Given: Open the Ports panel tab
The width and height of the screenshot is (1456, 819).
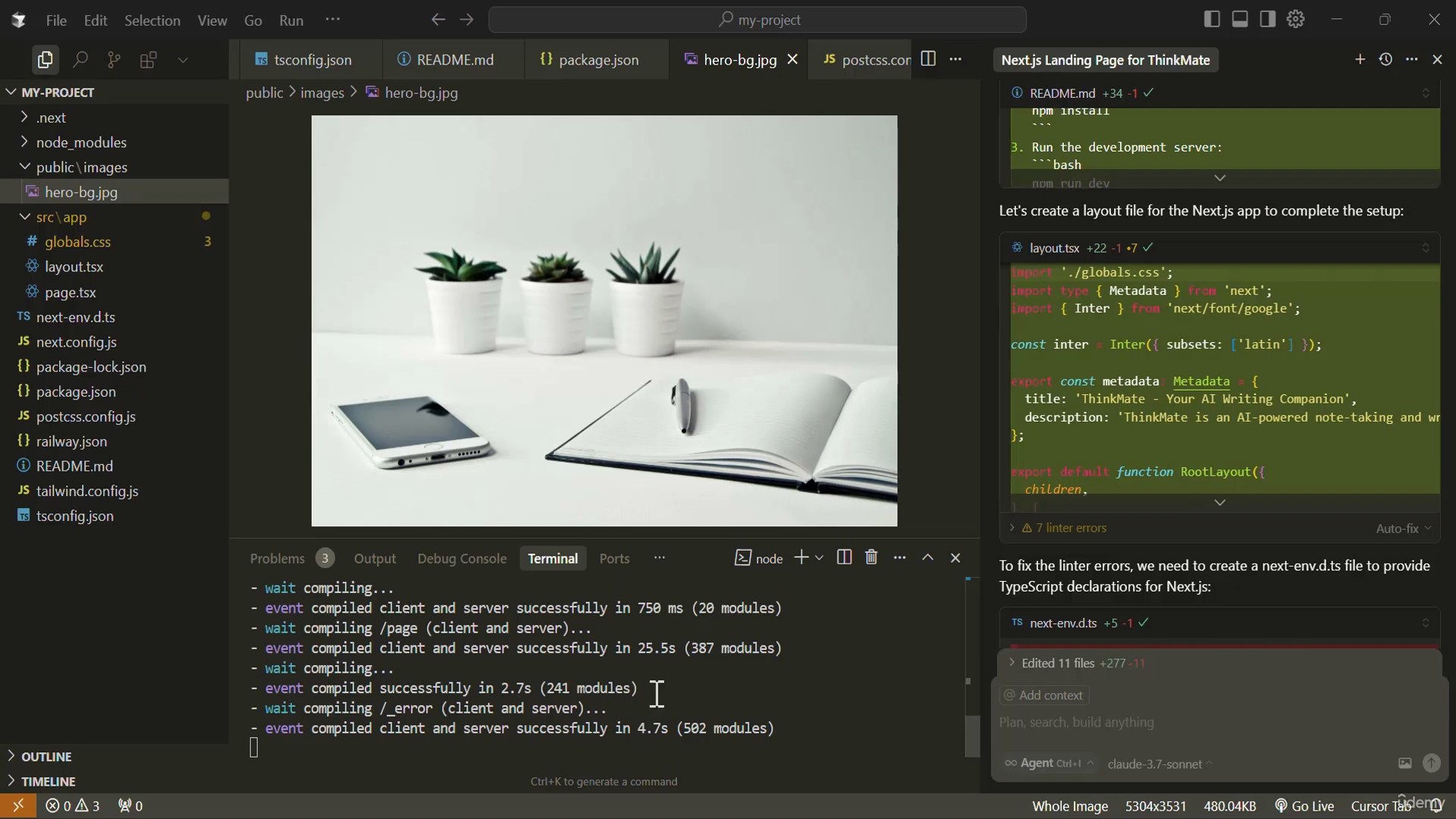Looking at the screenshot, I should point(614,558).
